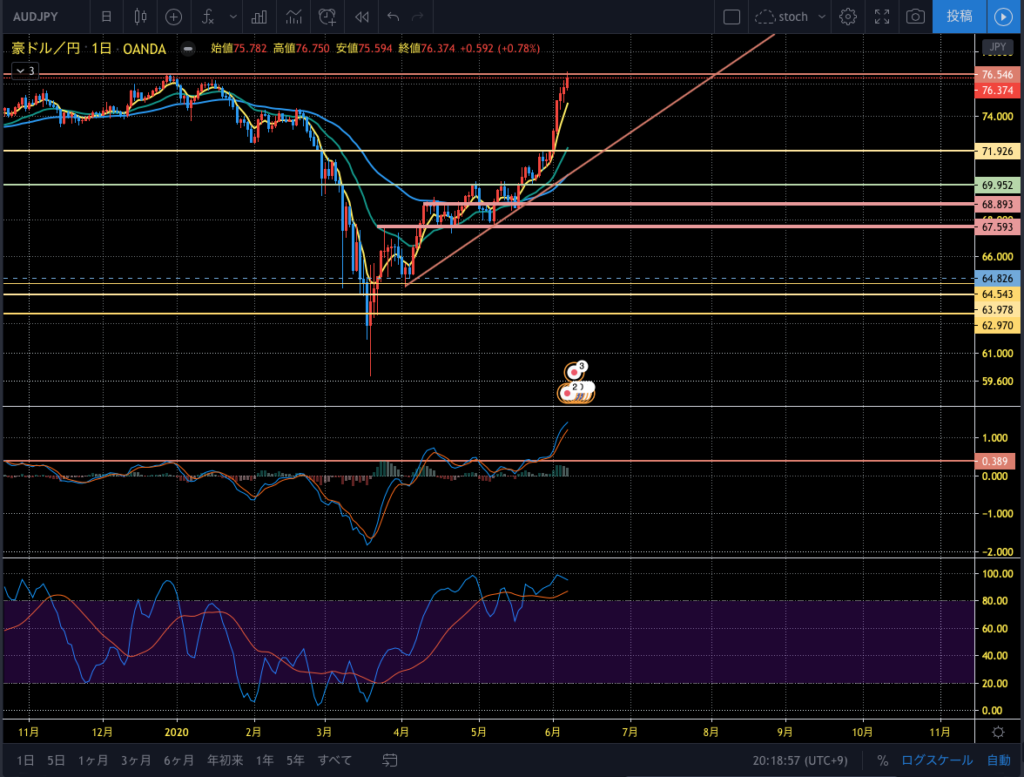
Task: Click the 豪ドル／円 symbol title
Action: pyautogui.click(x=46, y=48)
